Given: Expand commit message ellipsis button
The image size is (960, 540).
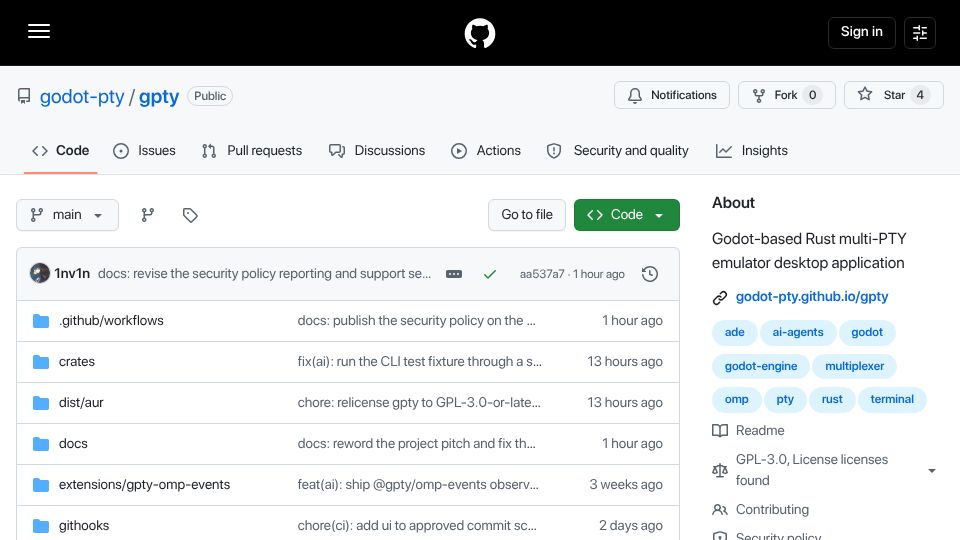Looking at the screenshot, I should coord(454,274).
